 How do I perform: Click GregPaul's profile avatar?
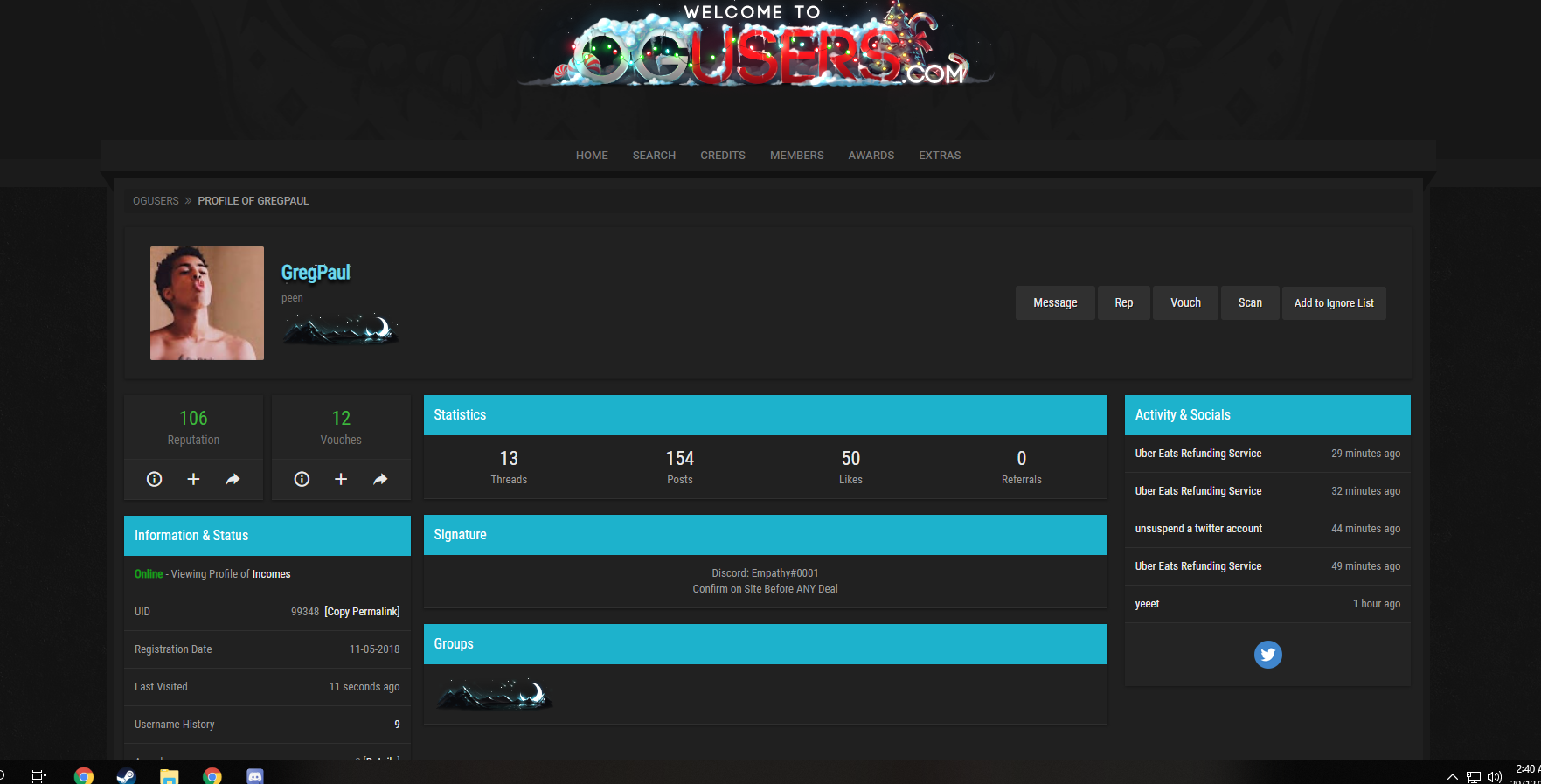(207, 303)
